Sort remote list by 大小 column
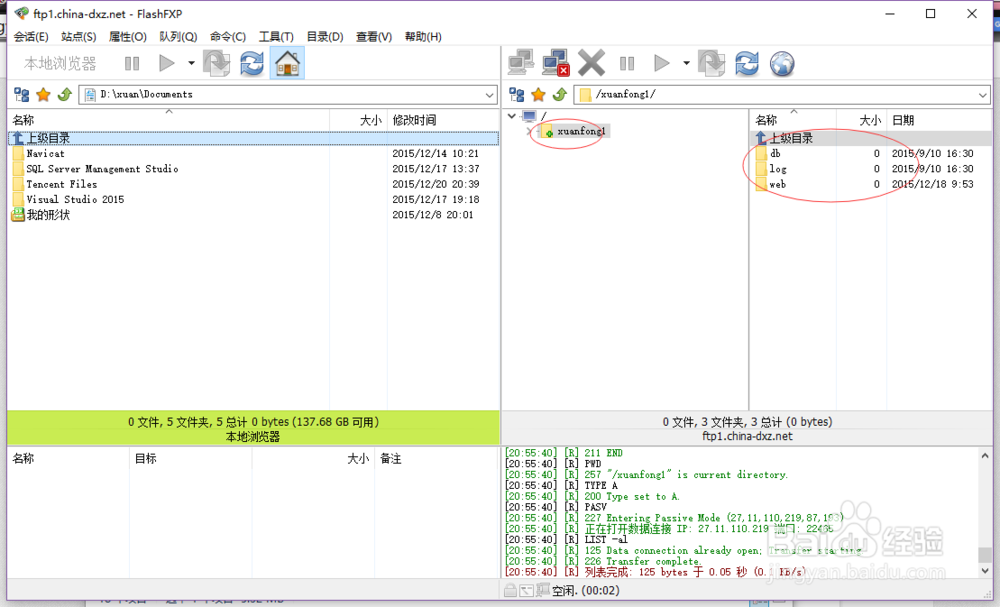Viewport: 1000px width, 607px height. [x=861, y=120]
